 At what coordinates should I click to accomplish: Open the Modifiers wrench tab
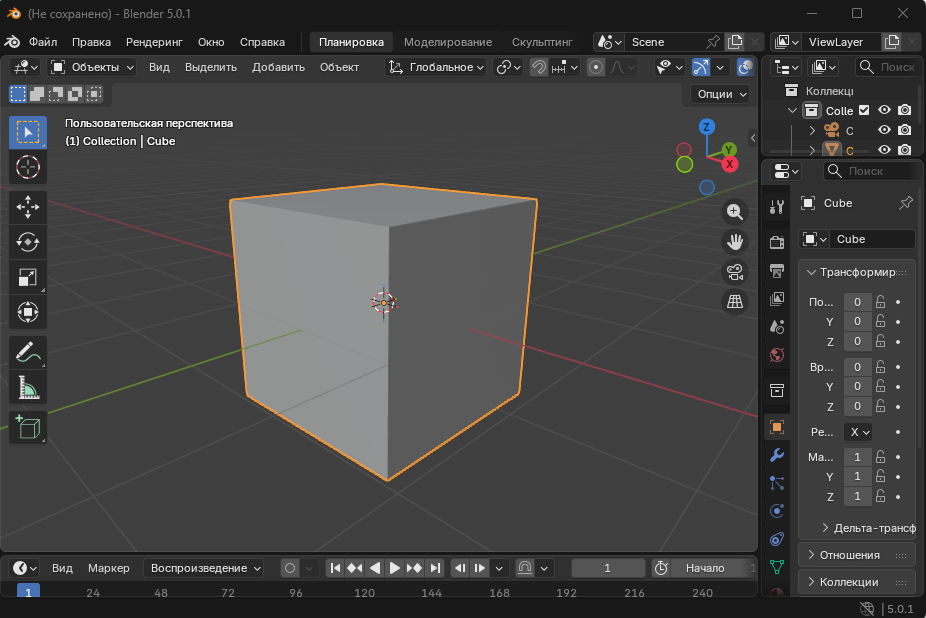click(777, 455)
